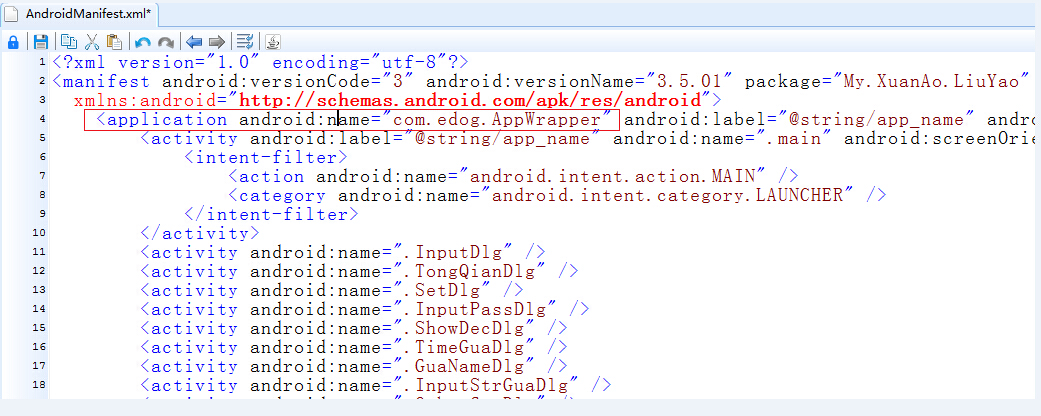Undo the last edit
This screenshot has height=416, width=1041.
click(143, 42)
